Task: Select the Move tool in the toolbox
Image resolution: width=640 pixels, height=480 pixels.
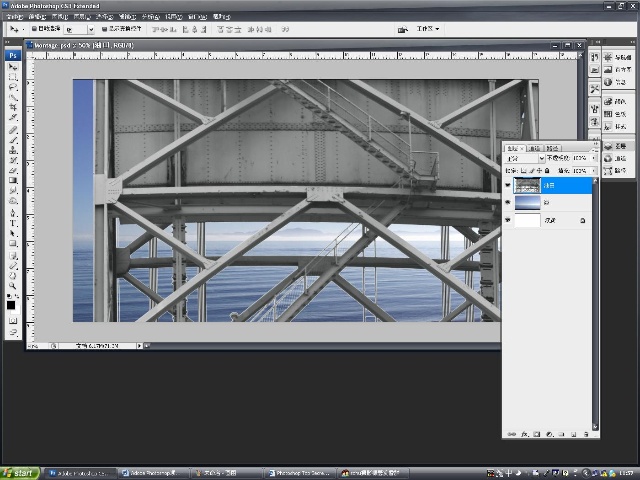Action: (13, 67)
